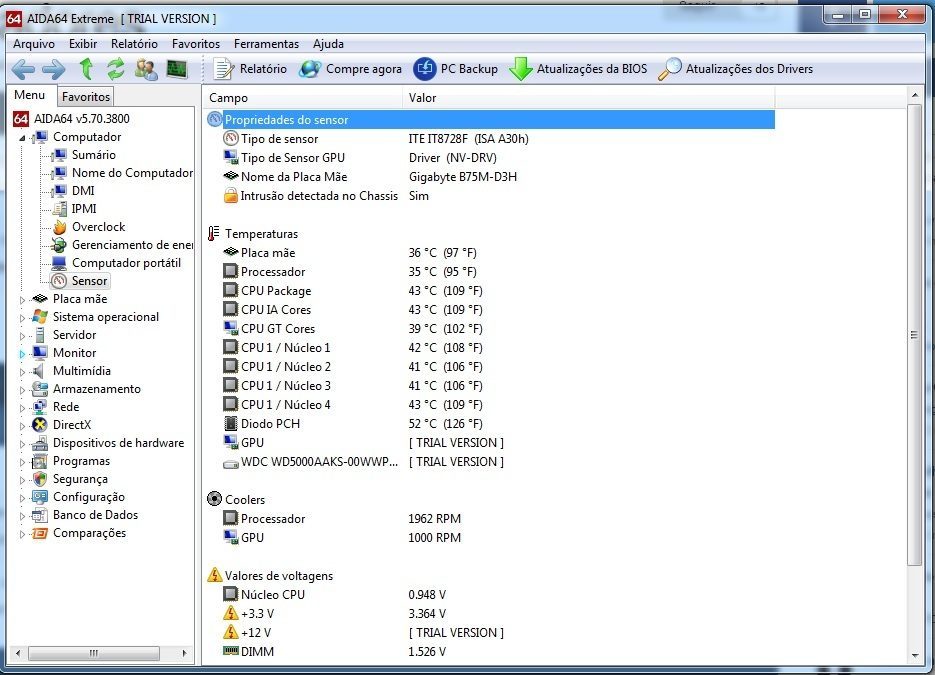Viewport: 935px width, 675px height.
Task: Click the Relatório report icon
Action: (x=224, y=69)
